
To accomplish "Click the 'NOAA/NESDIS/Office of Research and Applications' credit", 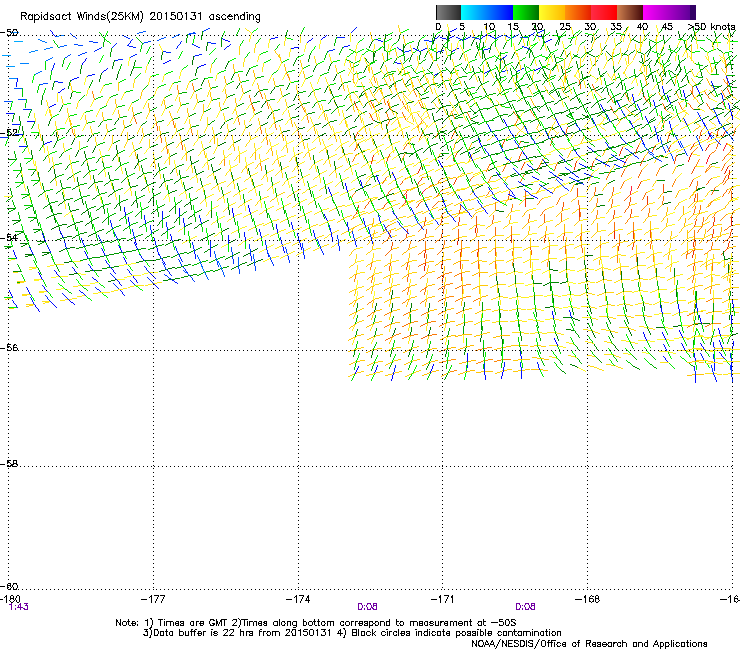I will [589, 643].
